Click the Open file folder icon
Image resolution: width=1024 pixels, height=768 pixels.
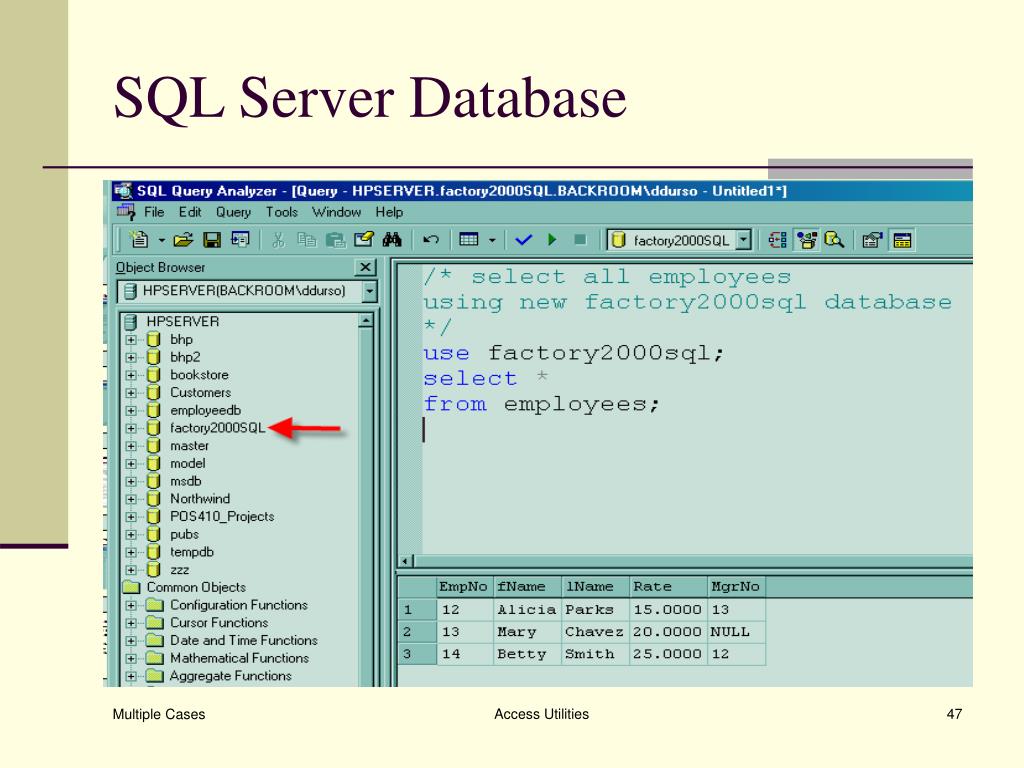point(184,240)
